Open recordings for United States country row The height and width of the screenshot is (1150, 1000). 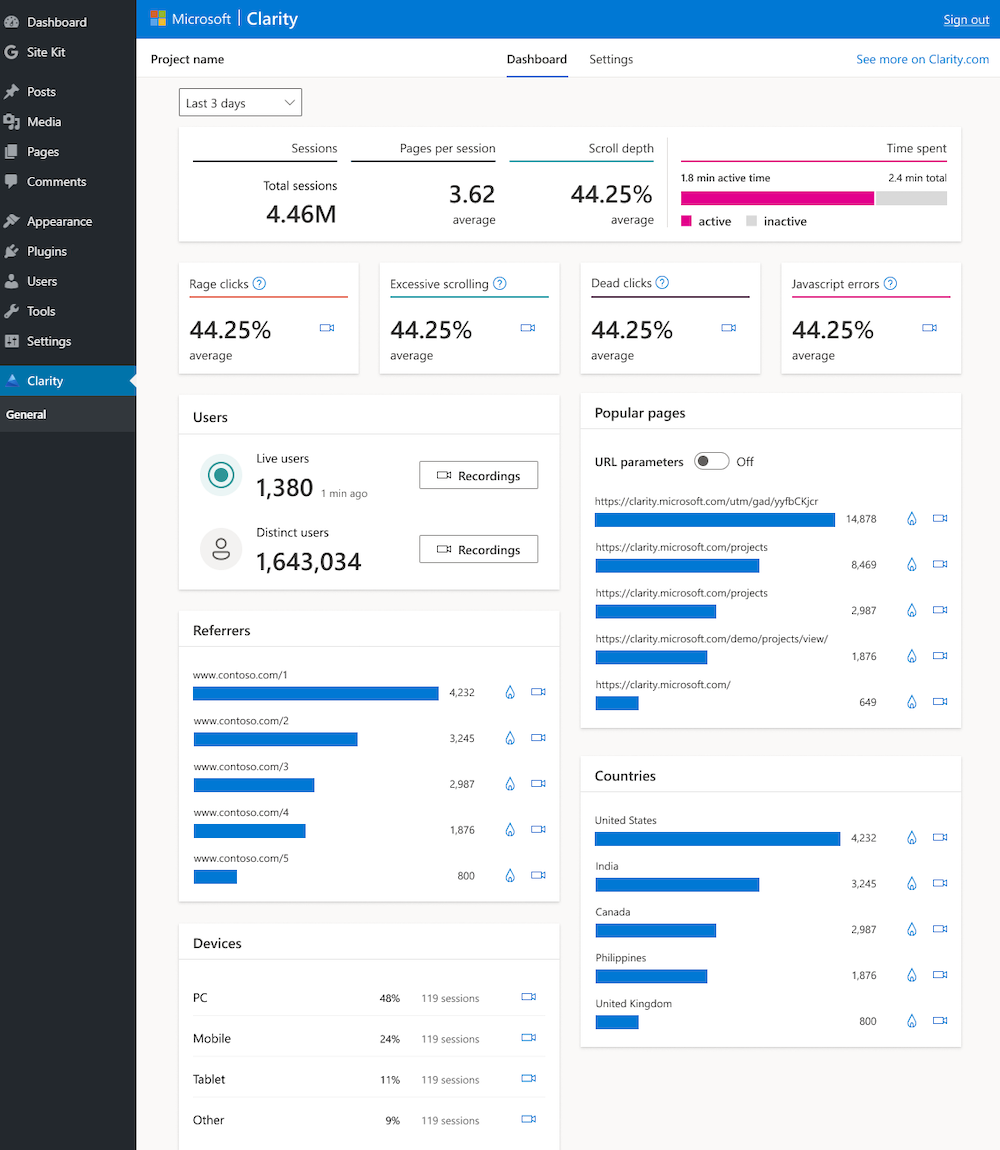click(x=939, y=838)
